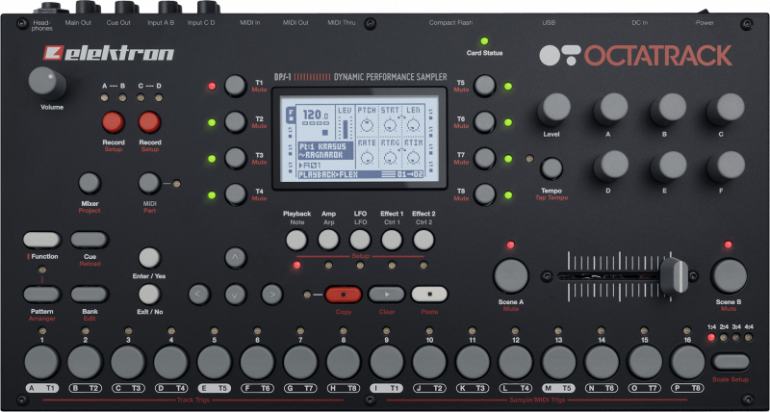770x412 pixels.
Task: Click the Tempo / Tap Tempo button
Action: 551,168
